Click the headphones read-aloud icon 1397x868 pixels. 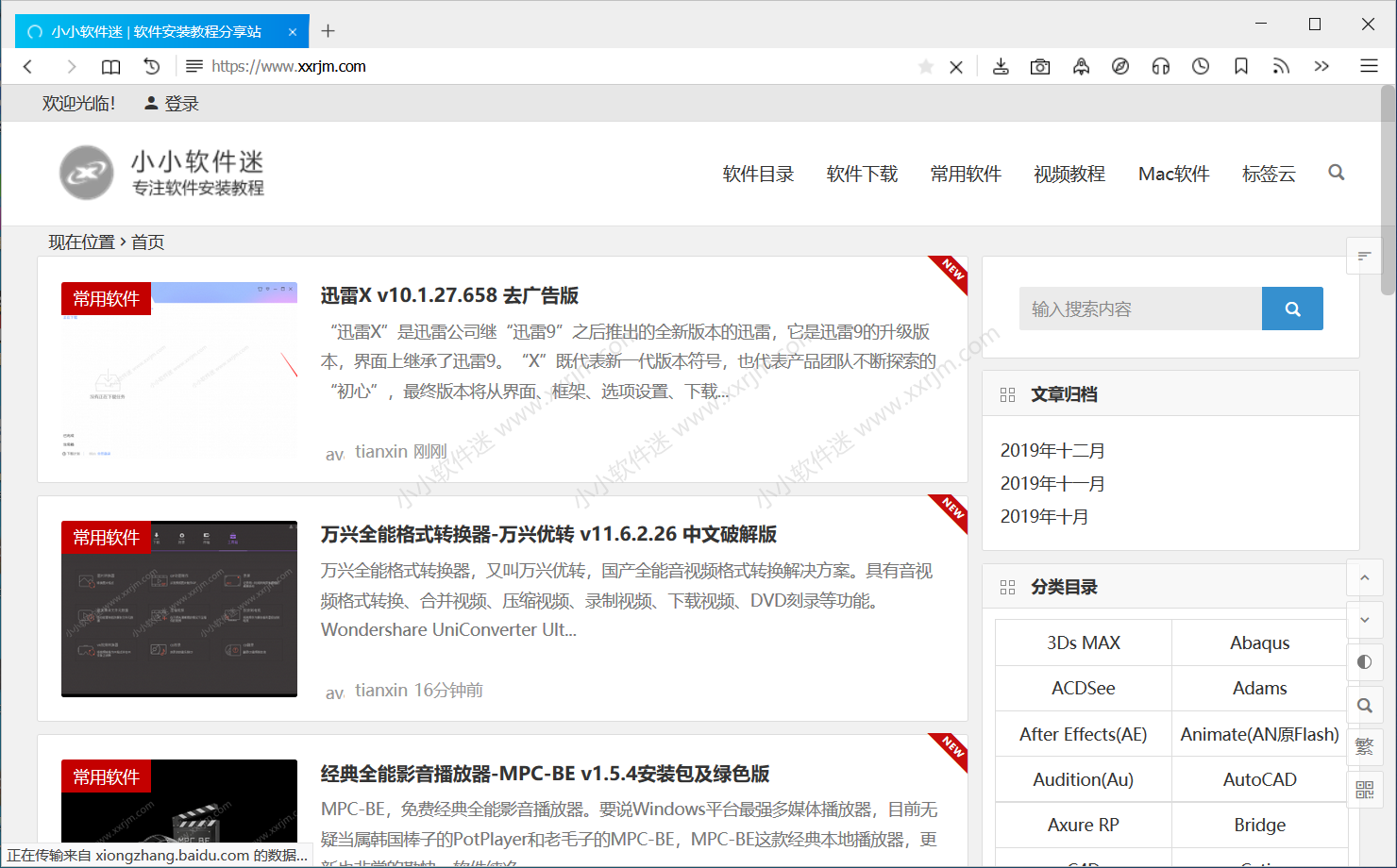1160,66
